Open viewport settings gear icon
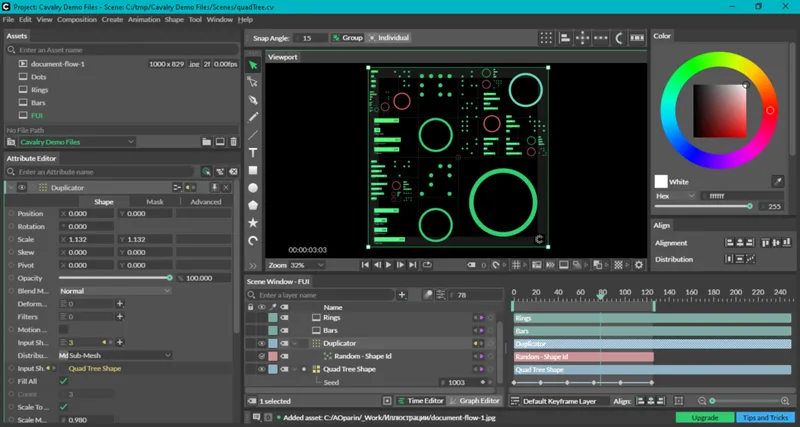 point(638,265)
